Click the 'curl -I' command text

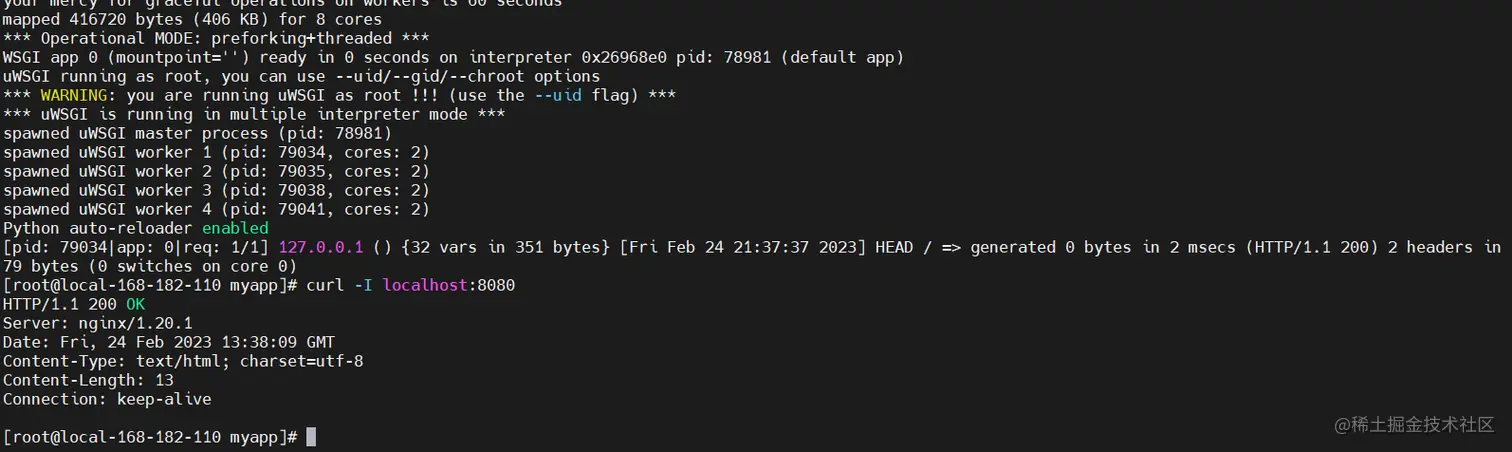coord(340,285)
